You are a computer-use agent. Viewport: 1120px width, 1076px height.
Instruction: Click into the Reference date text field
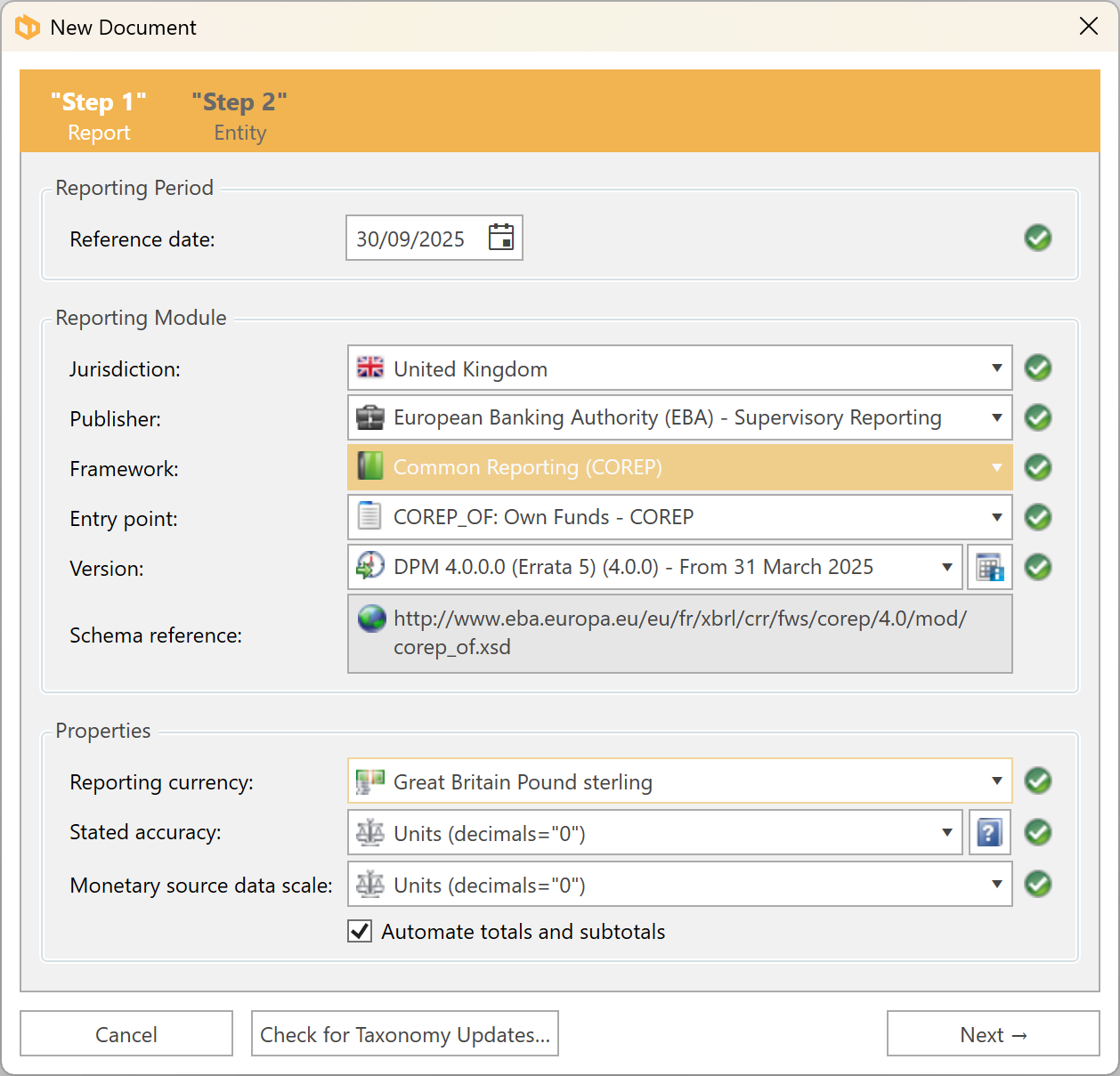point(411,239)
